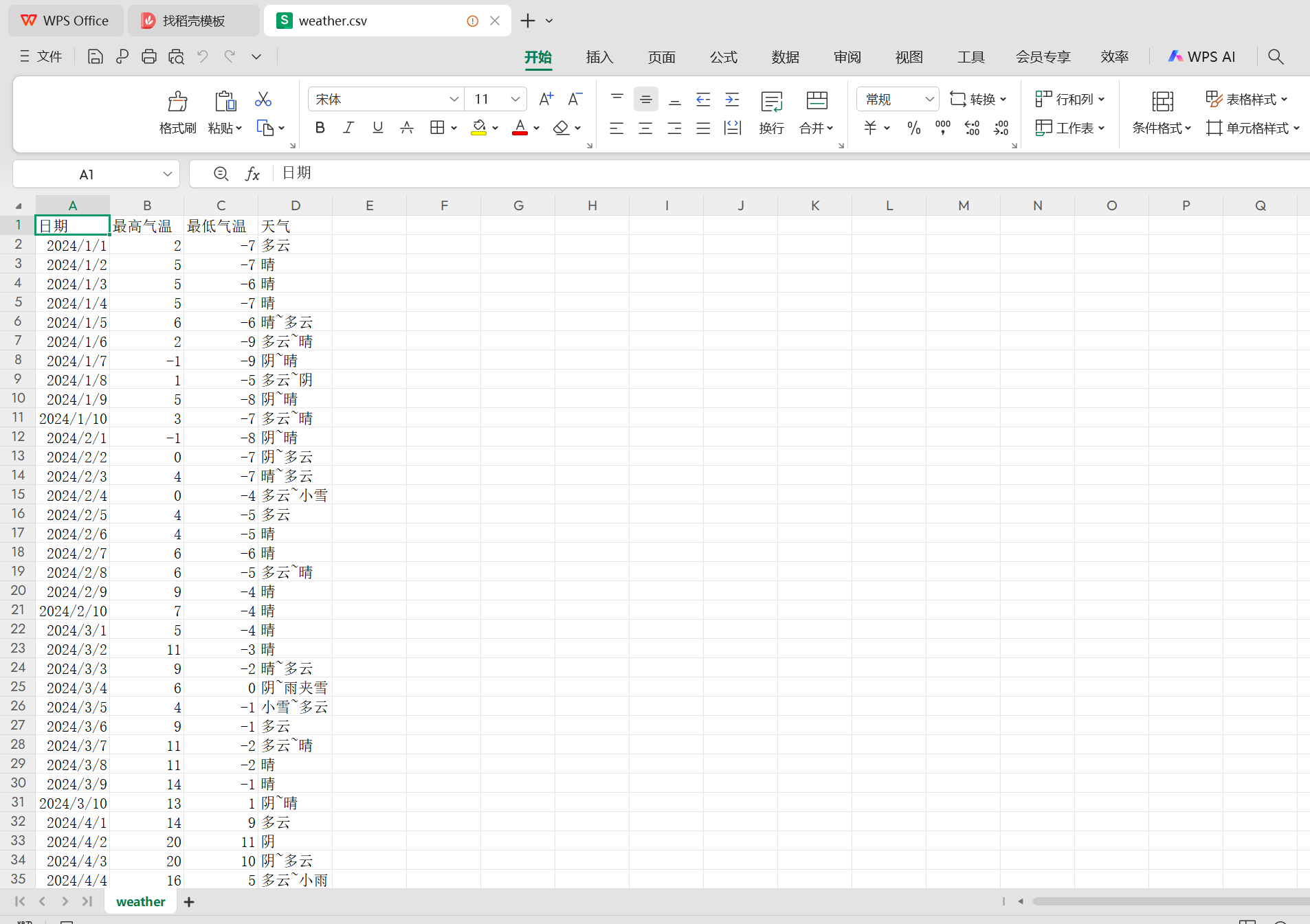The image size is (1310, 924).
Task: Apply percent style format
Action: point(913,128)
